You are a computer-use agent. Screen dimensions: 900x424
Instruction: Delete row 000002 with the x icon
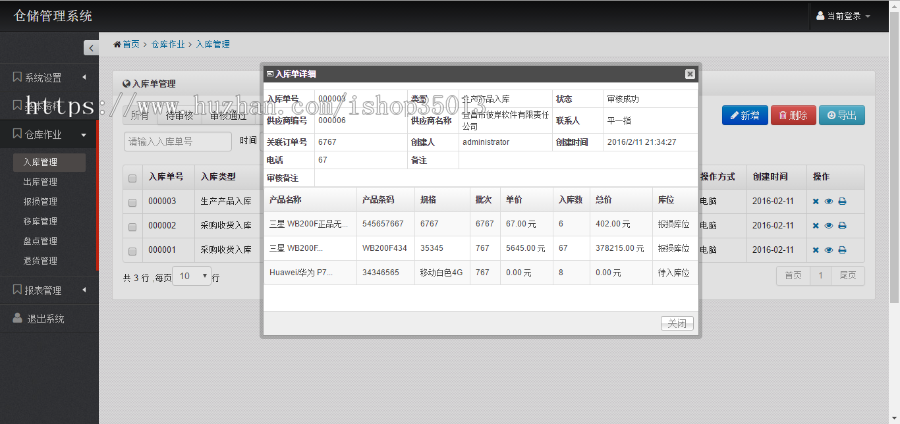816,225
